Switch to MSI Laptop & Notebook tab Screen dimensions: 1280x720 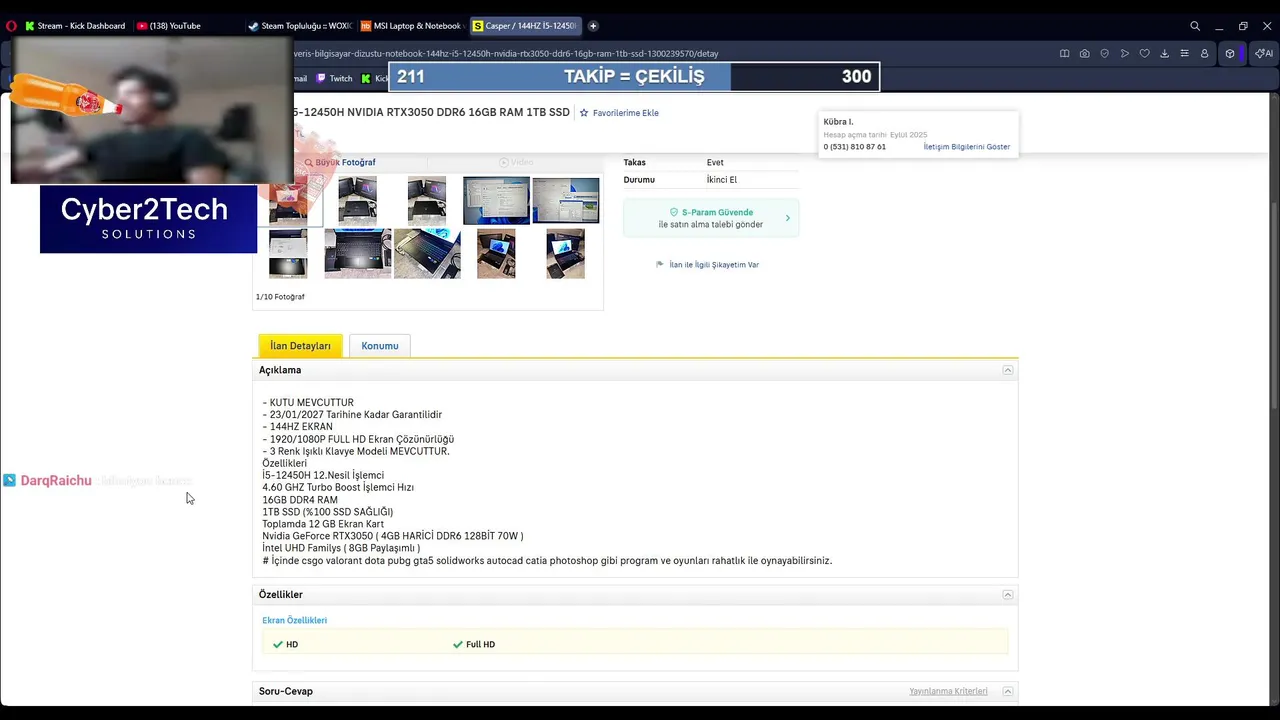pyautogui.click(x=411, y=26)
